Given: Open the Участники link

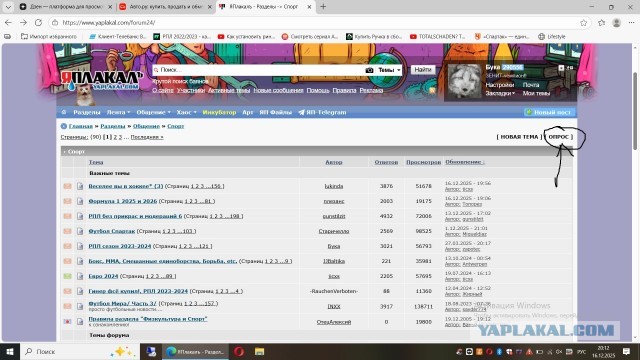Looking at the screenshot, I should pyautogui.click(x=191, y=90).
